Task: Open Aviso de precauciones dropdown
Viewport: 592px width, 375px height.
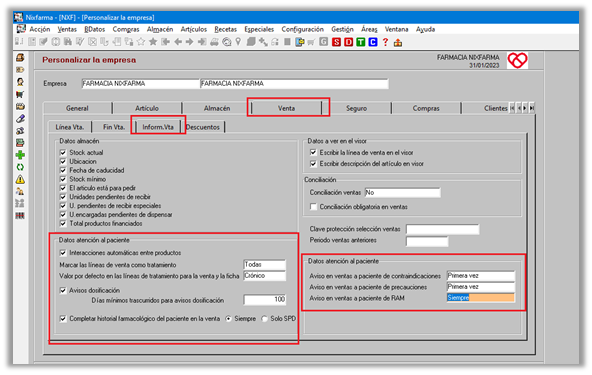Action: pyautogui.click(x=481, y=287)
